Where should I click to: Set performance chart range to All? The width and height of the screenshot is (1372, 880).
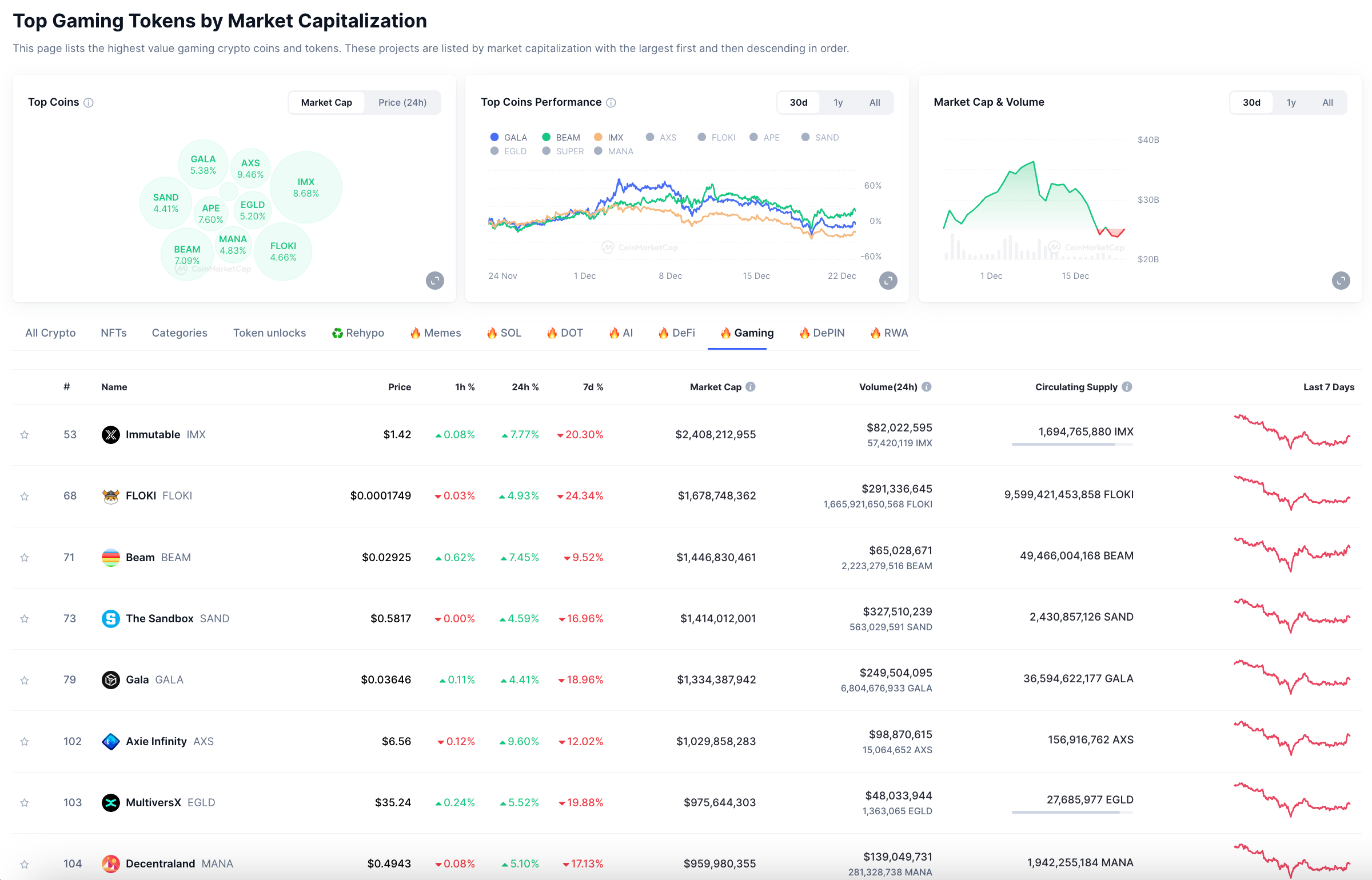click(x=875, y=103)
